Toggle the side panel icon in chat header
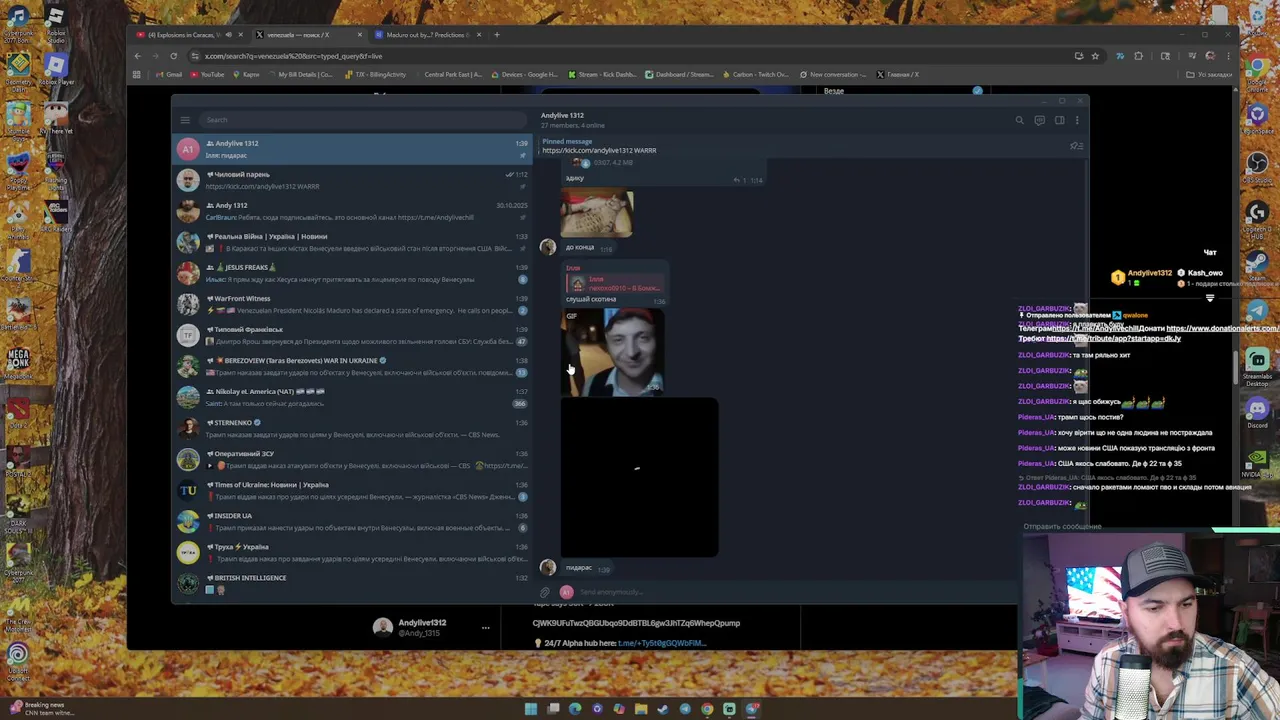This screenshot has width=1280, height=720. tap(1059, 120)
